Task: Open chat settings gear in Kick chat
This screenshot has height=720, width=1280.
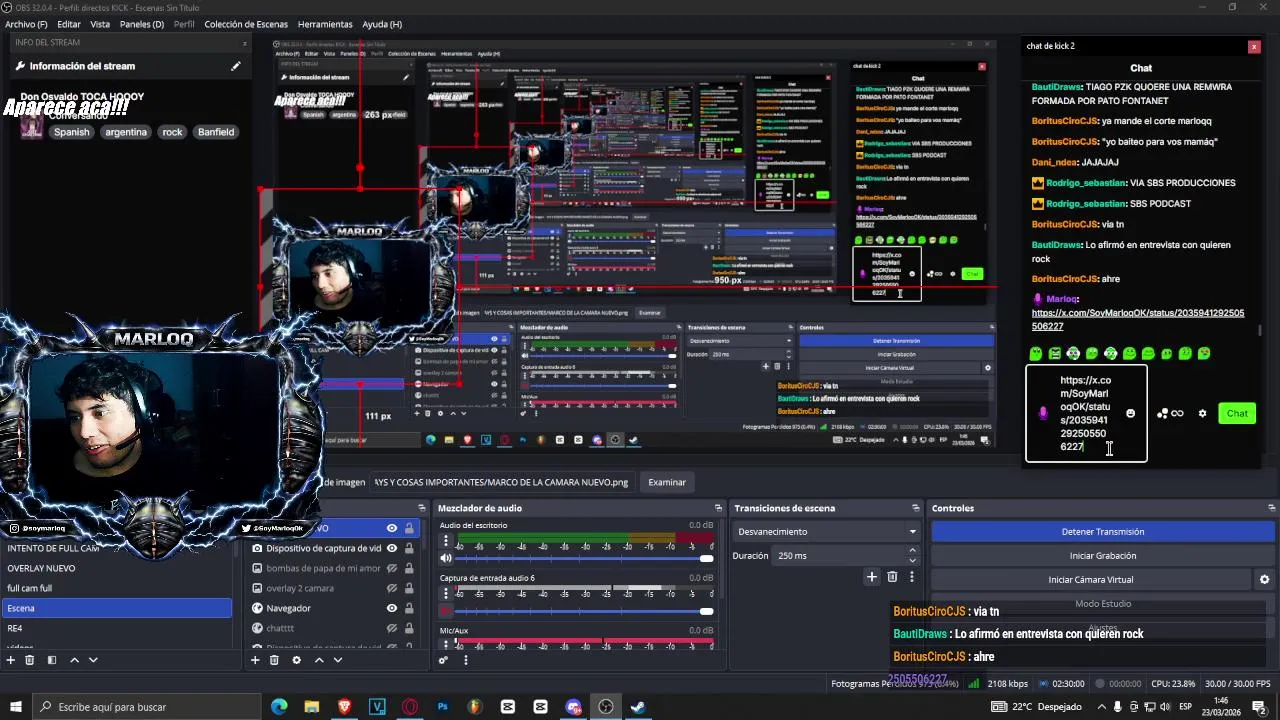Action: tap(1202, 414)
